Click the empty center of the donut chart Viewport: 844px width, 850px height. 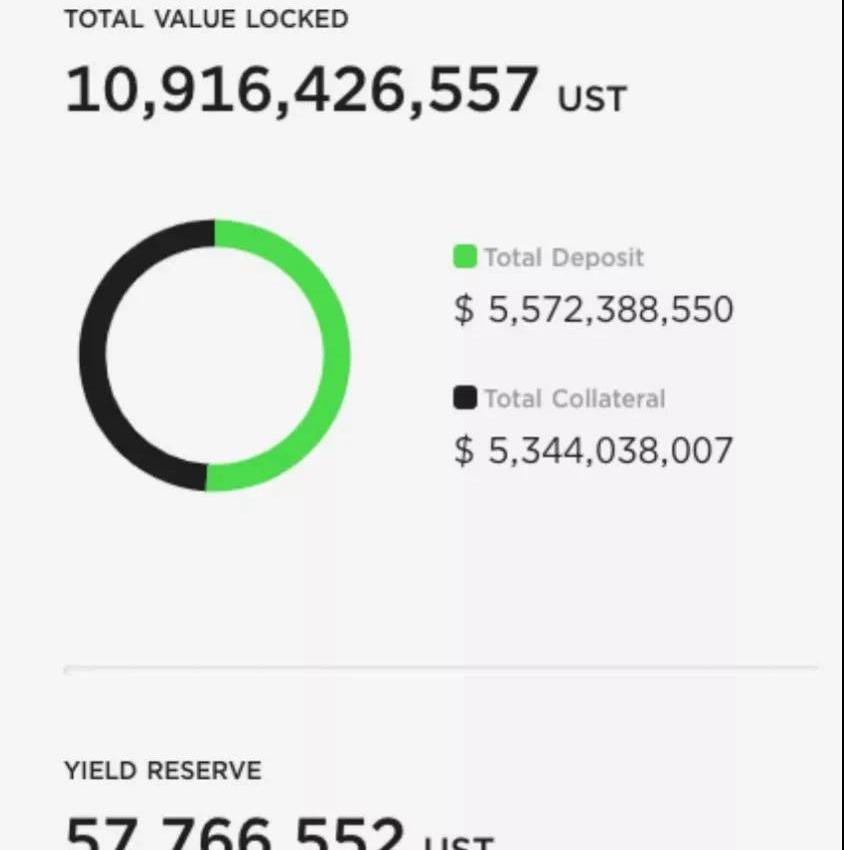tap(214, 355)
